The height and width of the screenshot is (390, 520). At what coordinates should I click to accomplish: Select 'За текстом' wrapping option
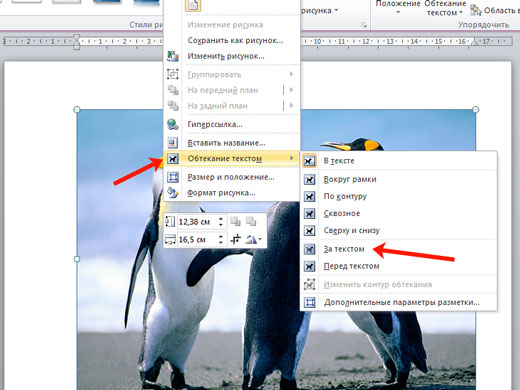[344, 249]
